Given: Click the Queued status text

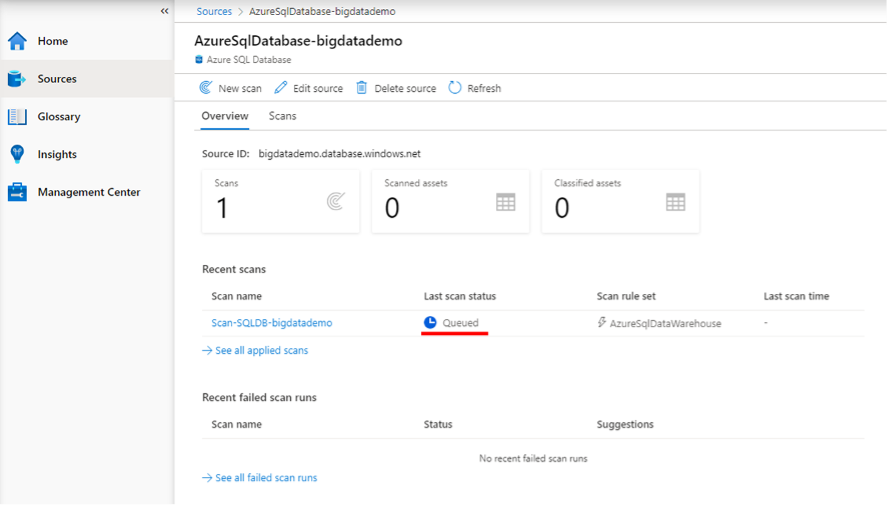Looking at the screenshot, I should click(460, 323).
